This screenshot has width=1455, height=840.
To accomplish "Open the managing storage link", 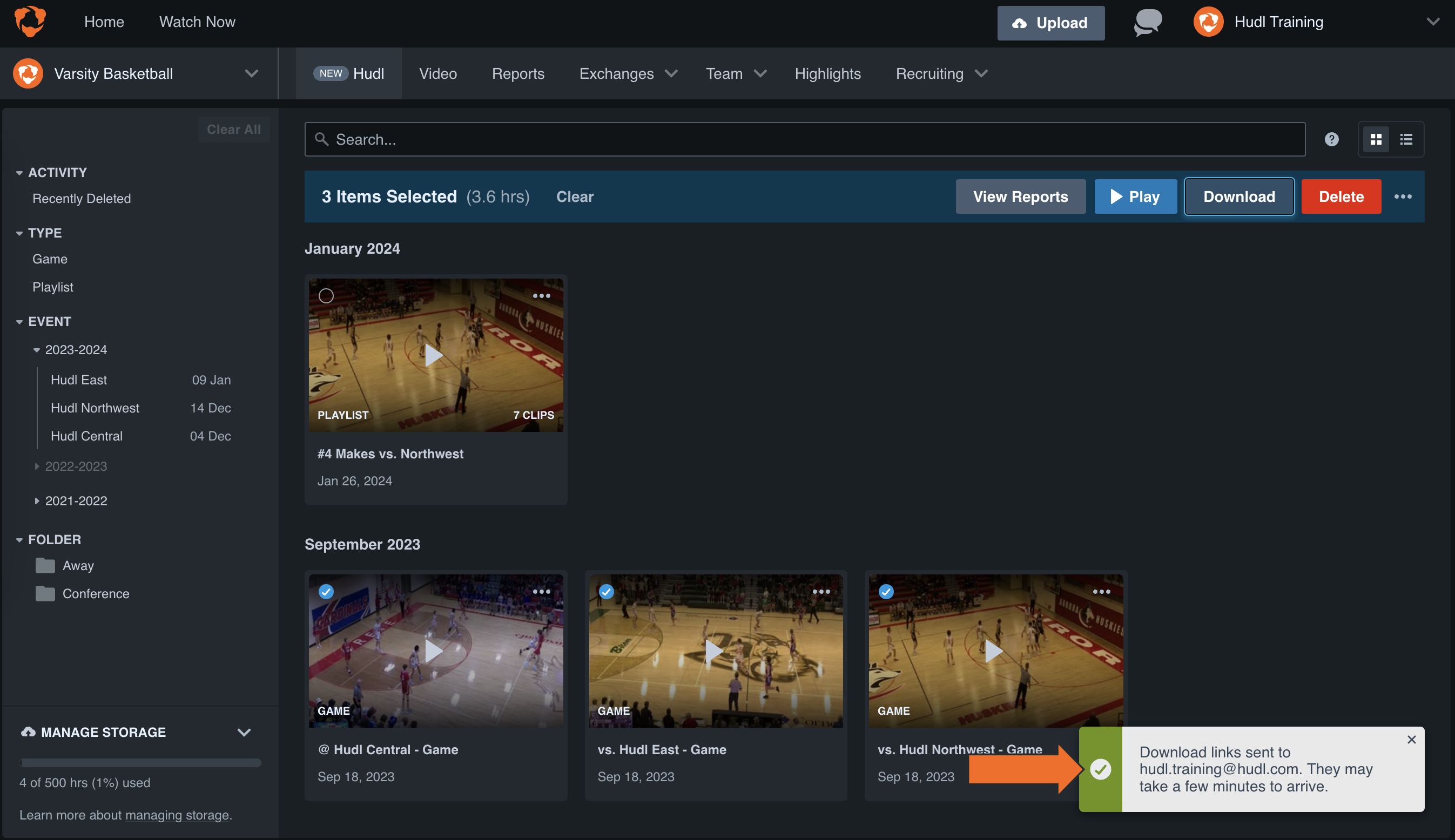I will point(177,815).
